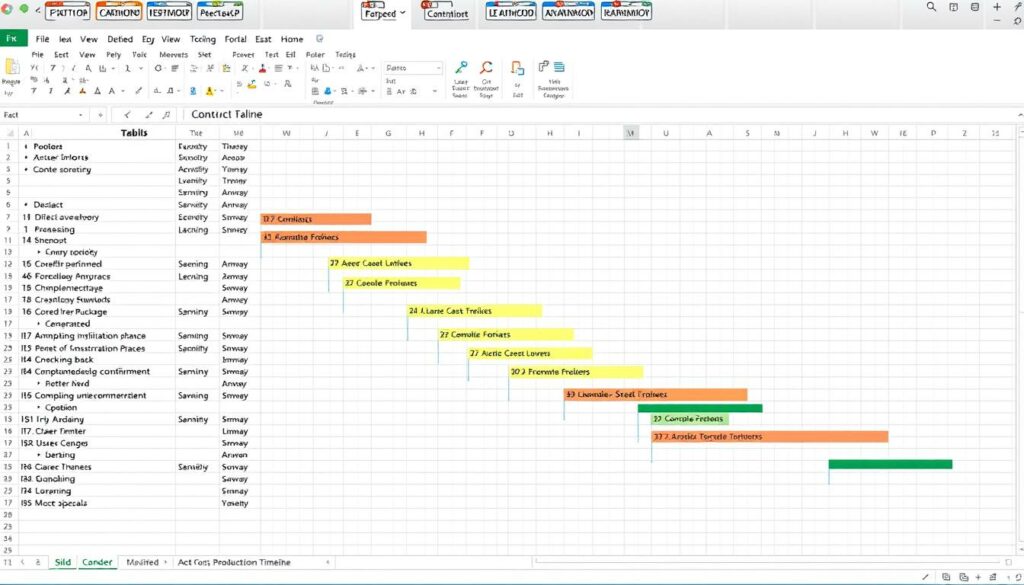
Task: Click the Tablis column header cell
Action: [x=134, y=133]
